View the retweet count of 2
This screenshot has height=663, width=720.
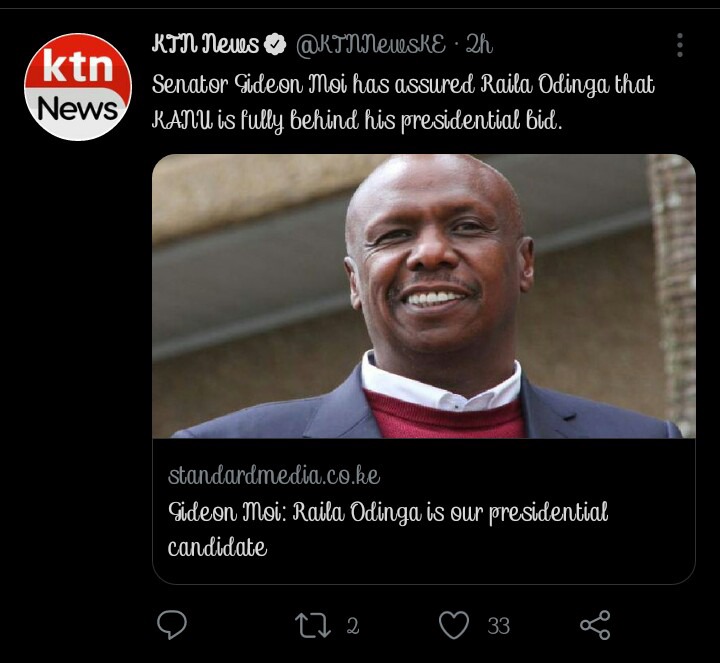[x=353, y=626]
